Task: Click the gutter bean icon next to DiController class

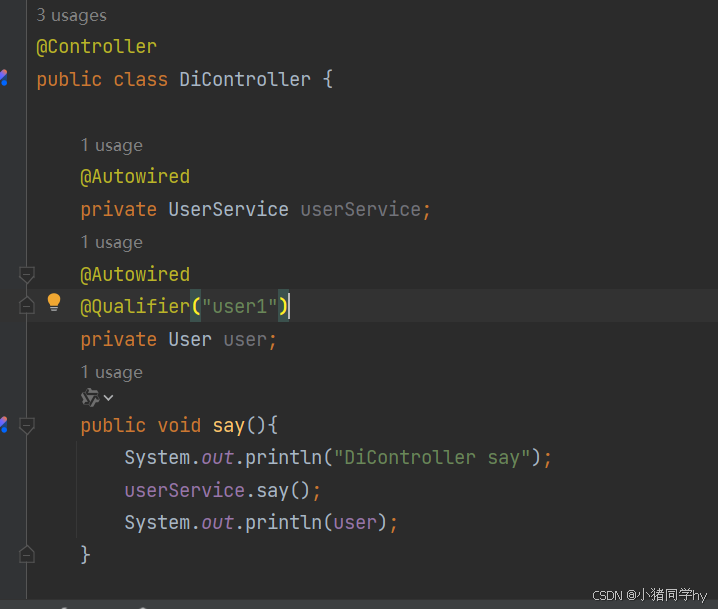Action: 4,78
